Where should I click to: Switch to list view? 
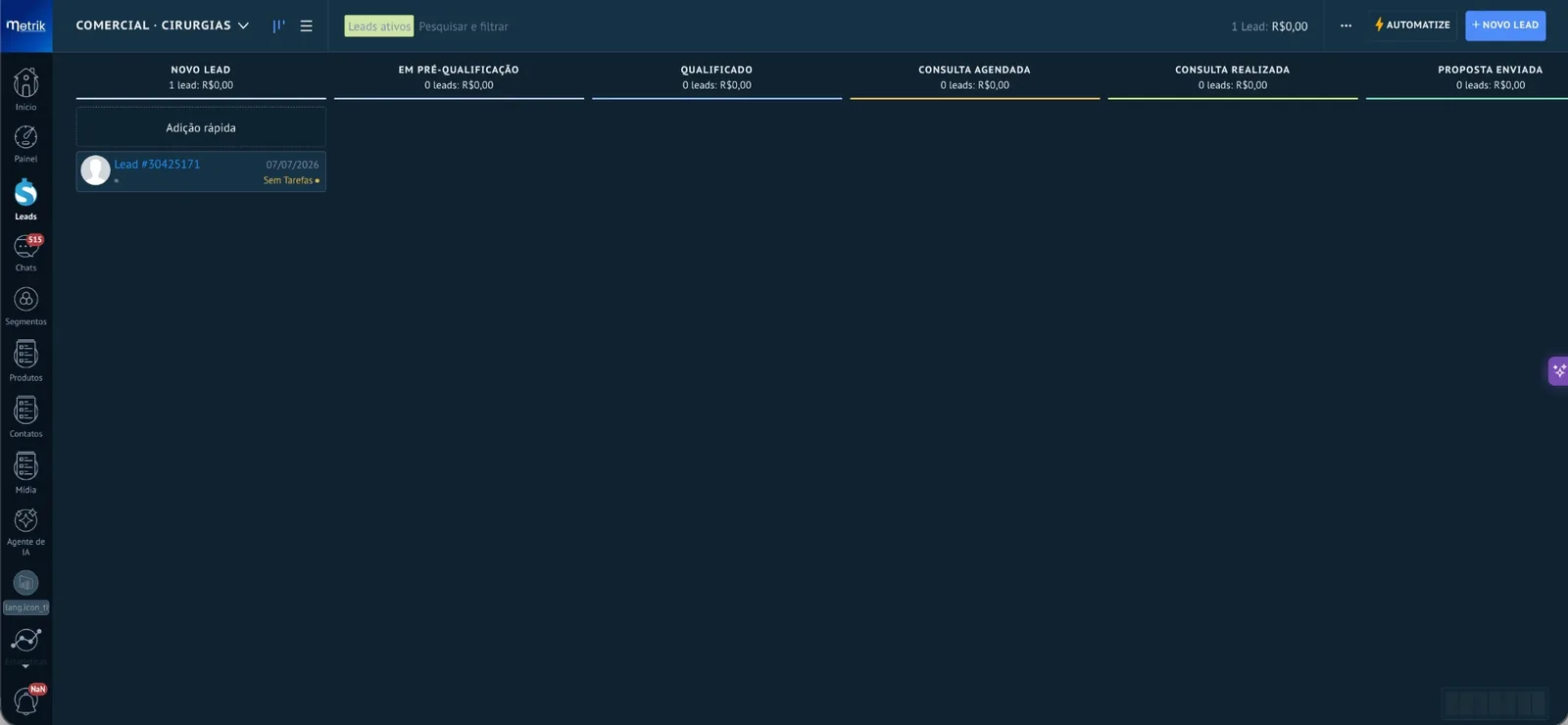[307, 26]
